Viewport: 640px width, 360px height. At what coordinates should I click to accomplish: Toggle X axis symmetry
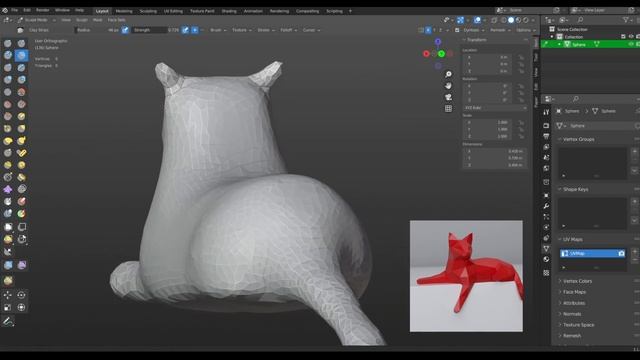(x=428, y=30)
